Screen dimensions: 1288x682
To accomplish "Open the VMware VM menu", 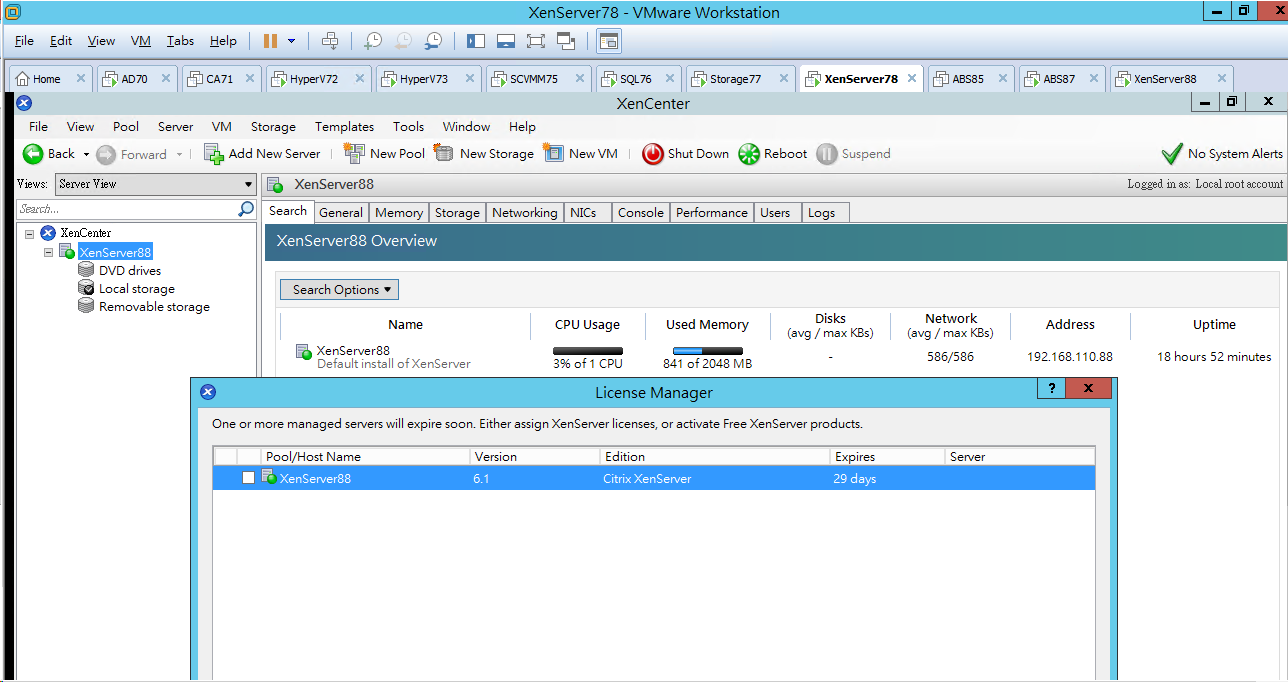I will 141,41.
